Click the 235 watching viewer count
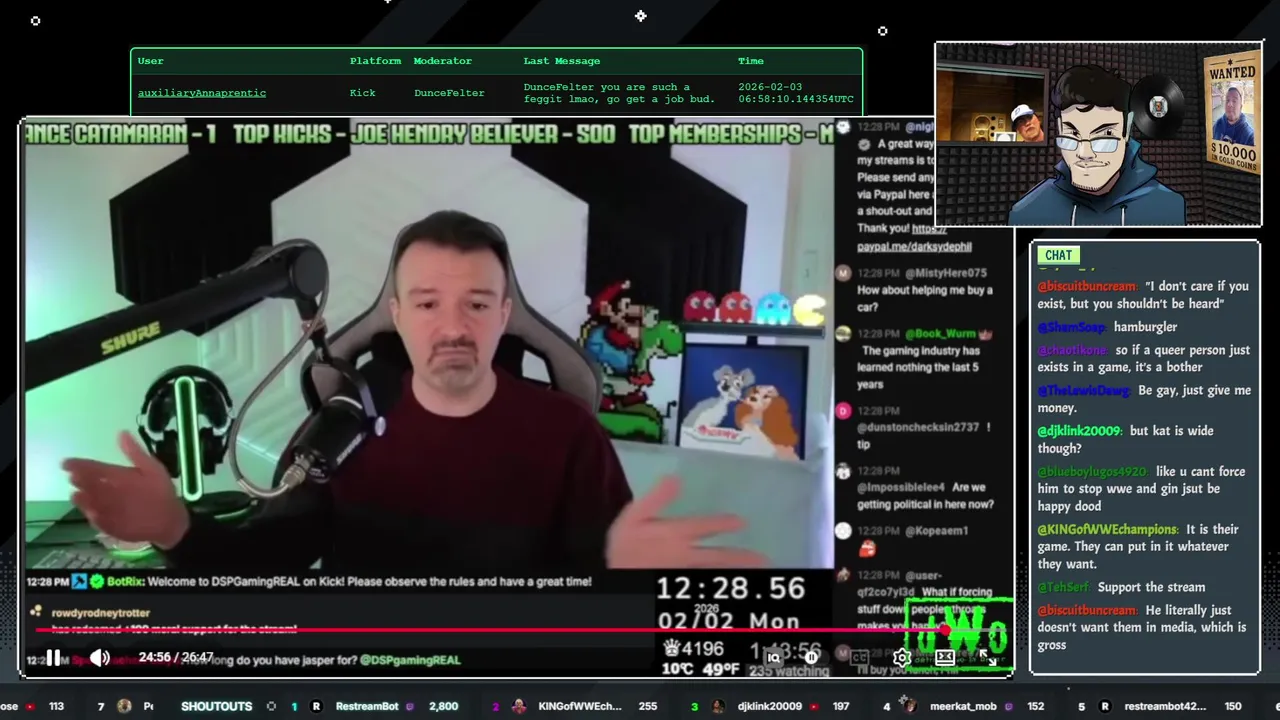The height and width of the screenshot is (720, 1280). click(x=789, y=671)
